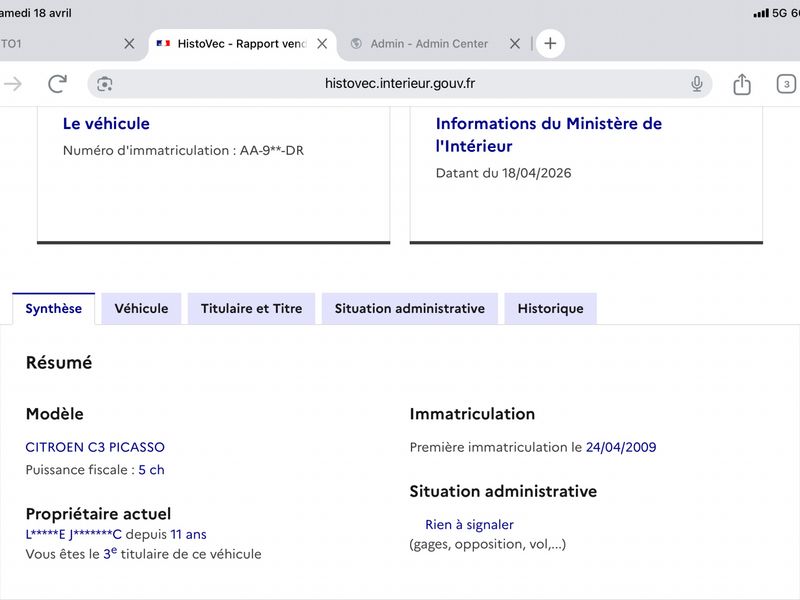Click Rien à signaler text
Screen dimensions: 800x600
click(x=469, y=524)
